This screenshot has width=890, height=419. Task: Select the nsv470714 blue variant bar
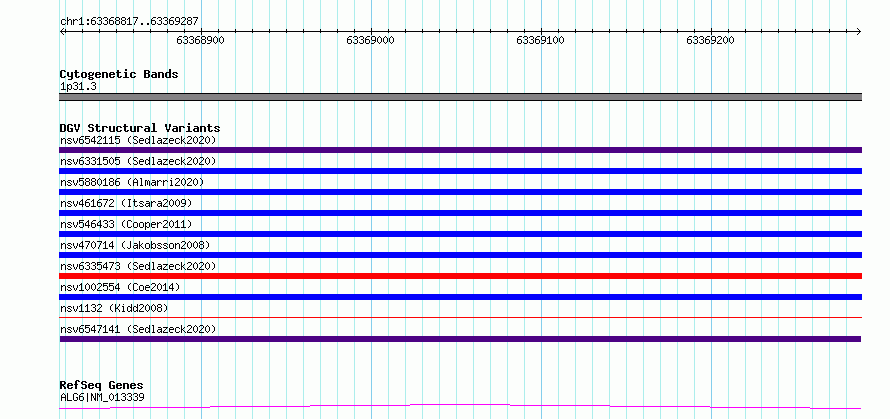coord(460,255)
